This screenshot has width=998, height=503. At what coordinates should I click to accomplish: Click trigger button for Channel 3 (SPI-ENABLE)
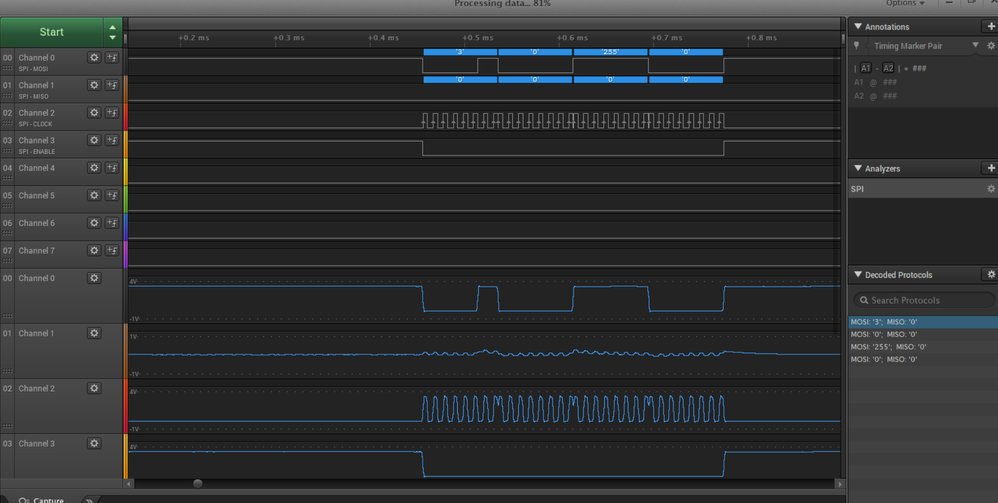coord(112,141)
